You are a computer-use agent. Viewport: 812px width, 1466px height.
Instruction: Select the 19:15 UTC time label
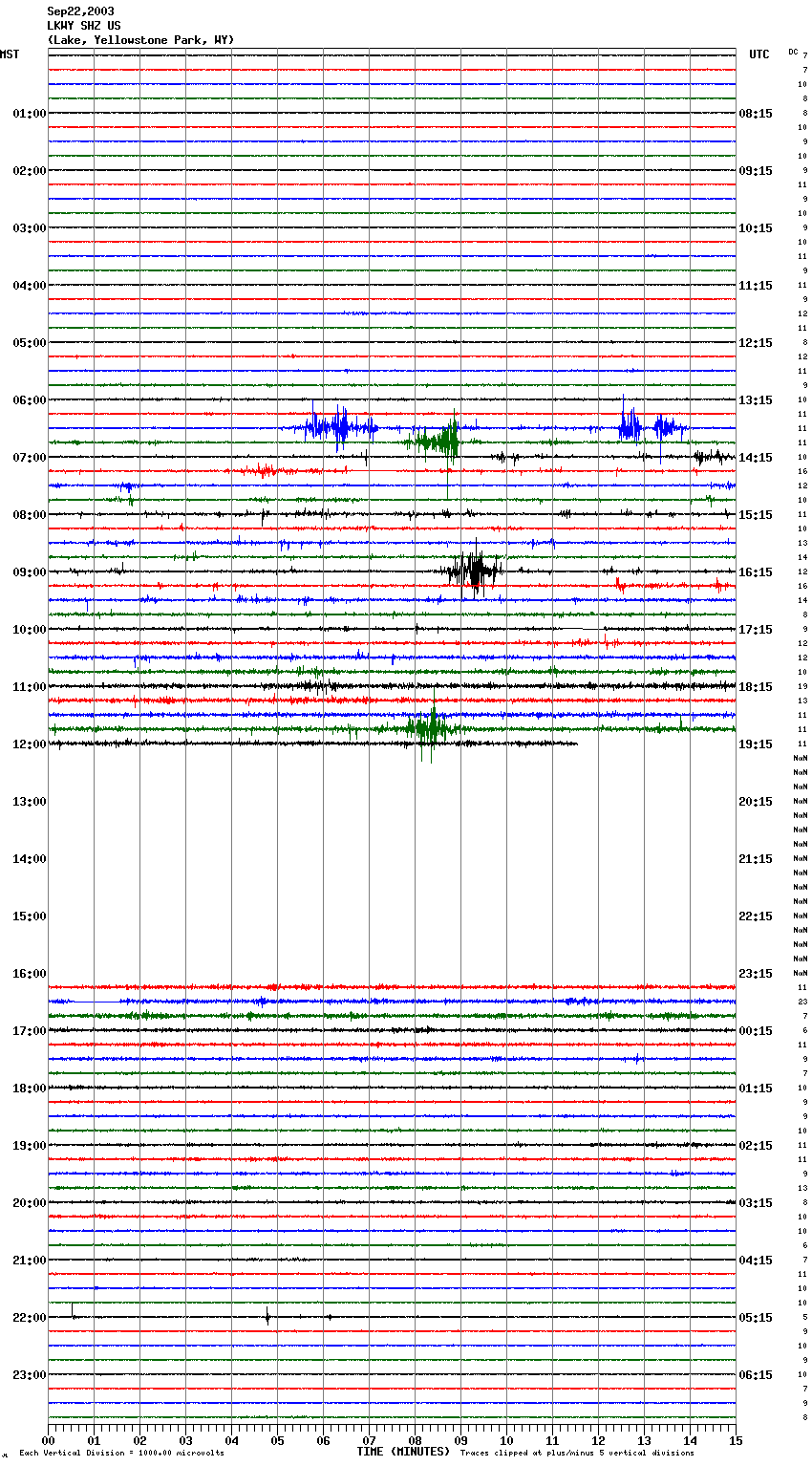[x=756, y=744]
